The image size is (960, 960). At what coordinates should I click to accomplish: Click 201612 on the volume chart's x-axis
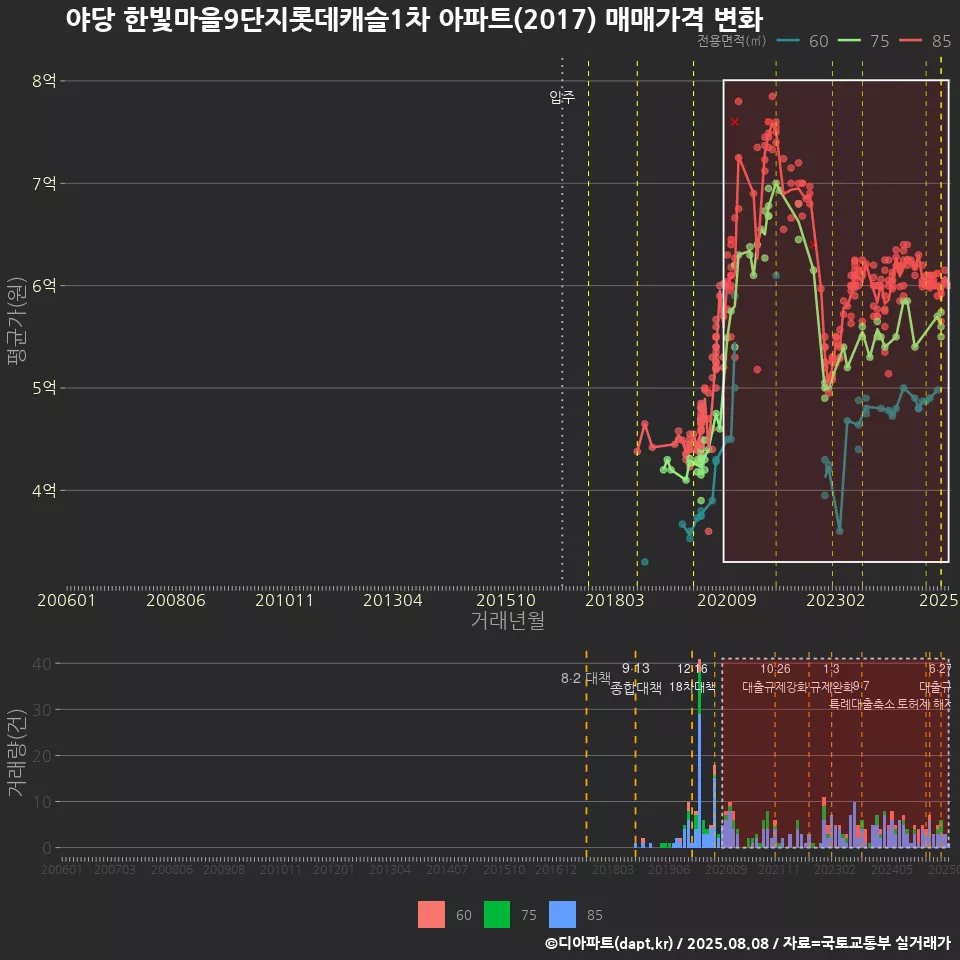[x=556, y=869]
